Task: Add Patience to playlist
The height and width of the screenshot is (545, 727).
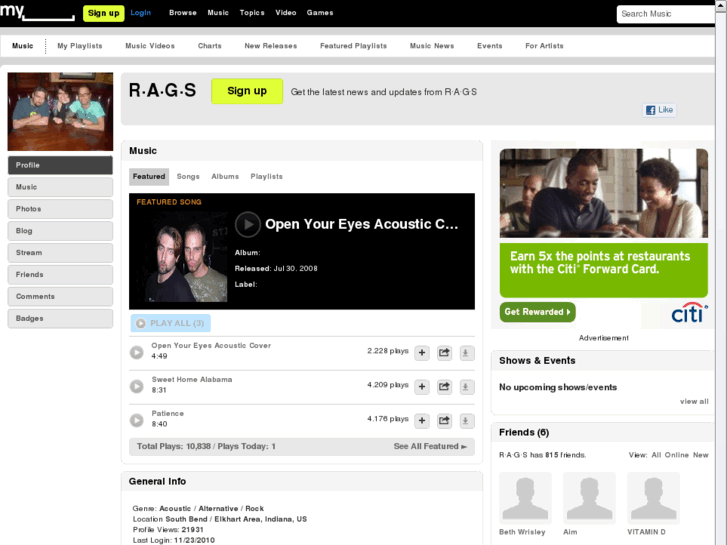Action: click(x=422, y=421)
